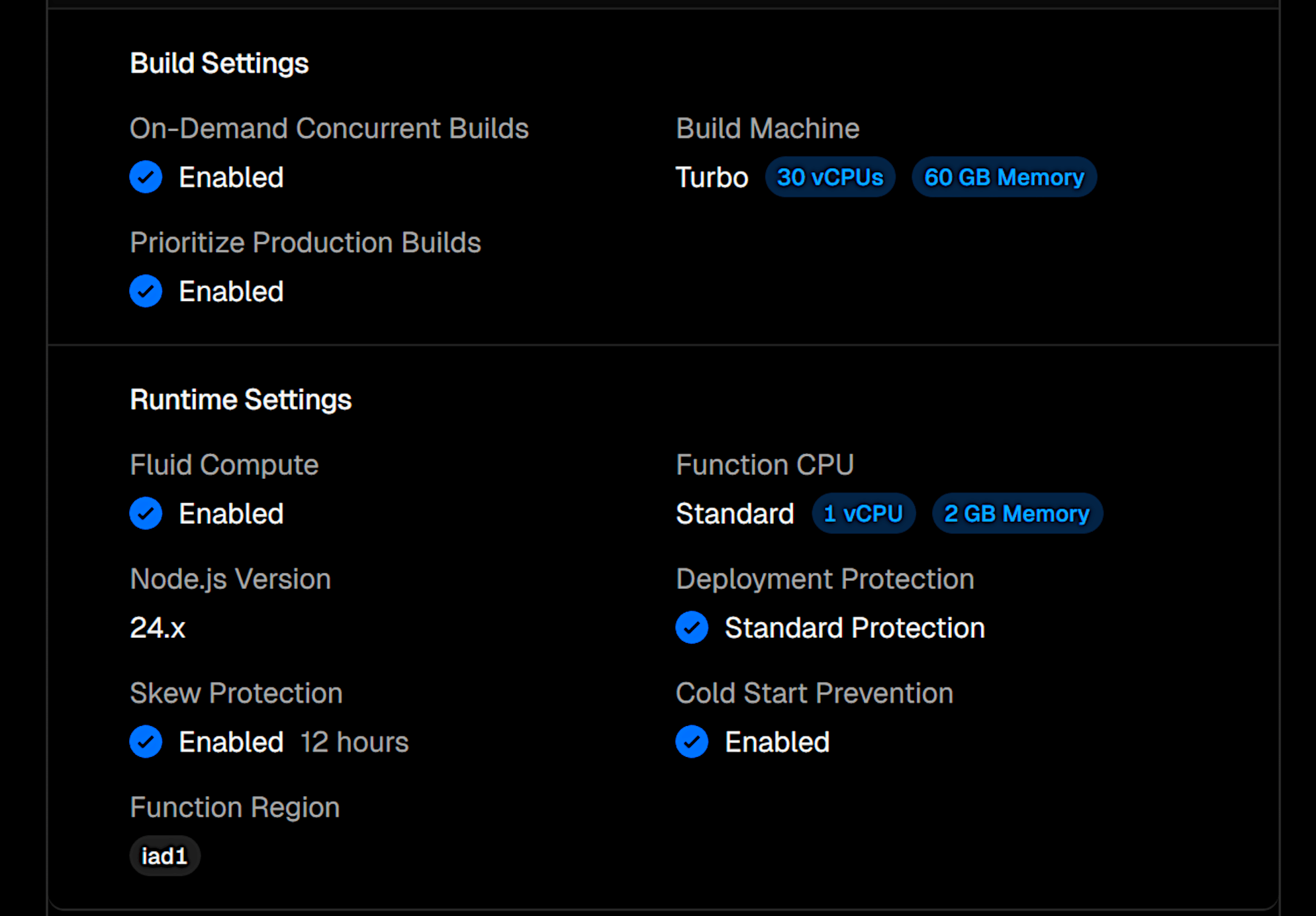Click the 12 hours skew protection text
1316x916 pixels.
[354, 742]
